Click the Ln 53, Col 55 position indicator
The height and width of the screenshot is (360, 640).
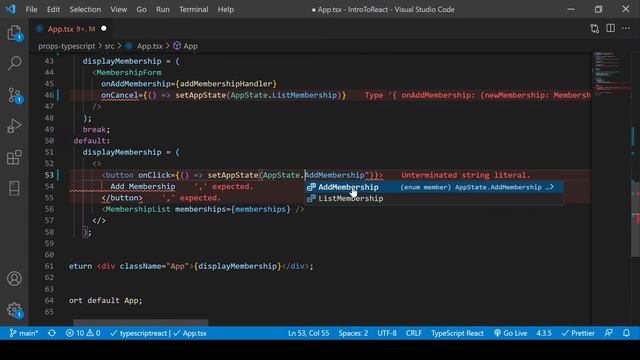(x=309, y=333)
